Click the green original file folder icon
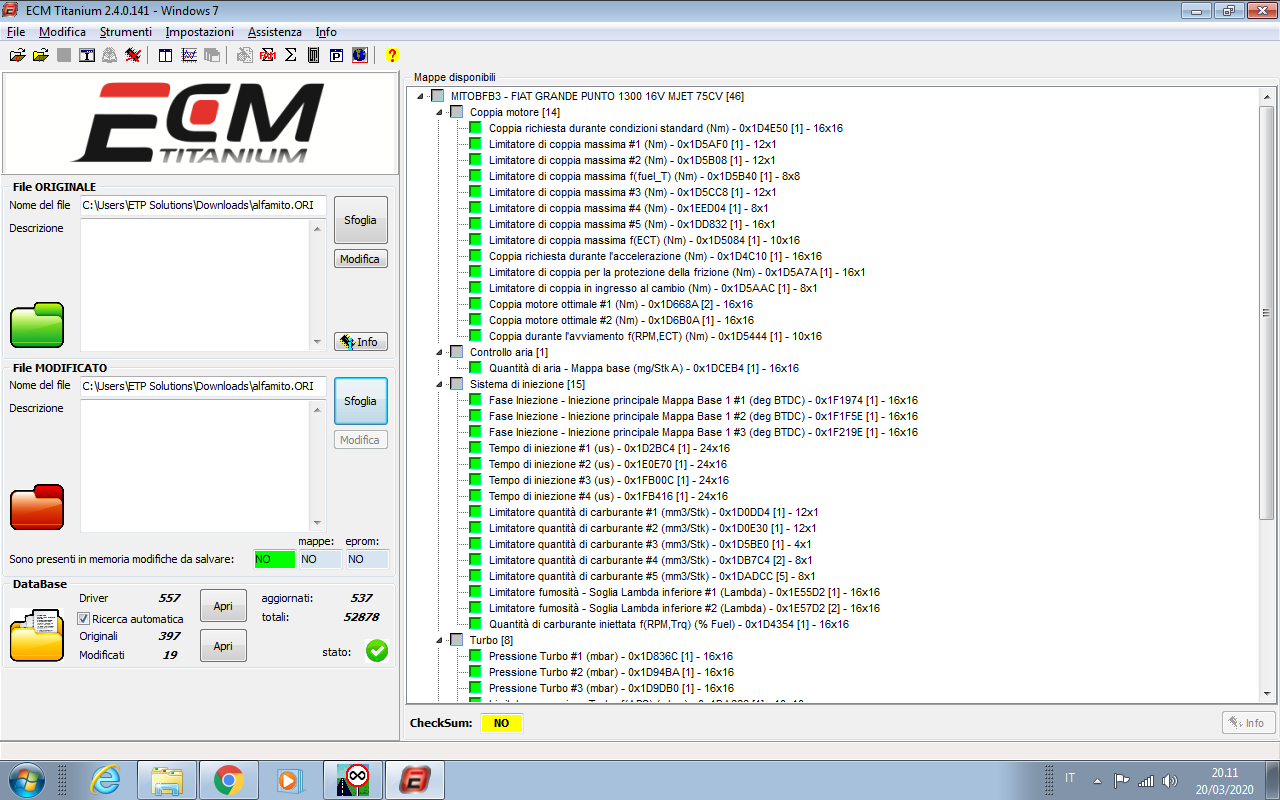The image size is (1280, 800). click(x=37, y=325)
